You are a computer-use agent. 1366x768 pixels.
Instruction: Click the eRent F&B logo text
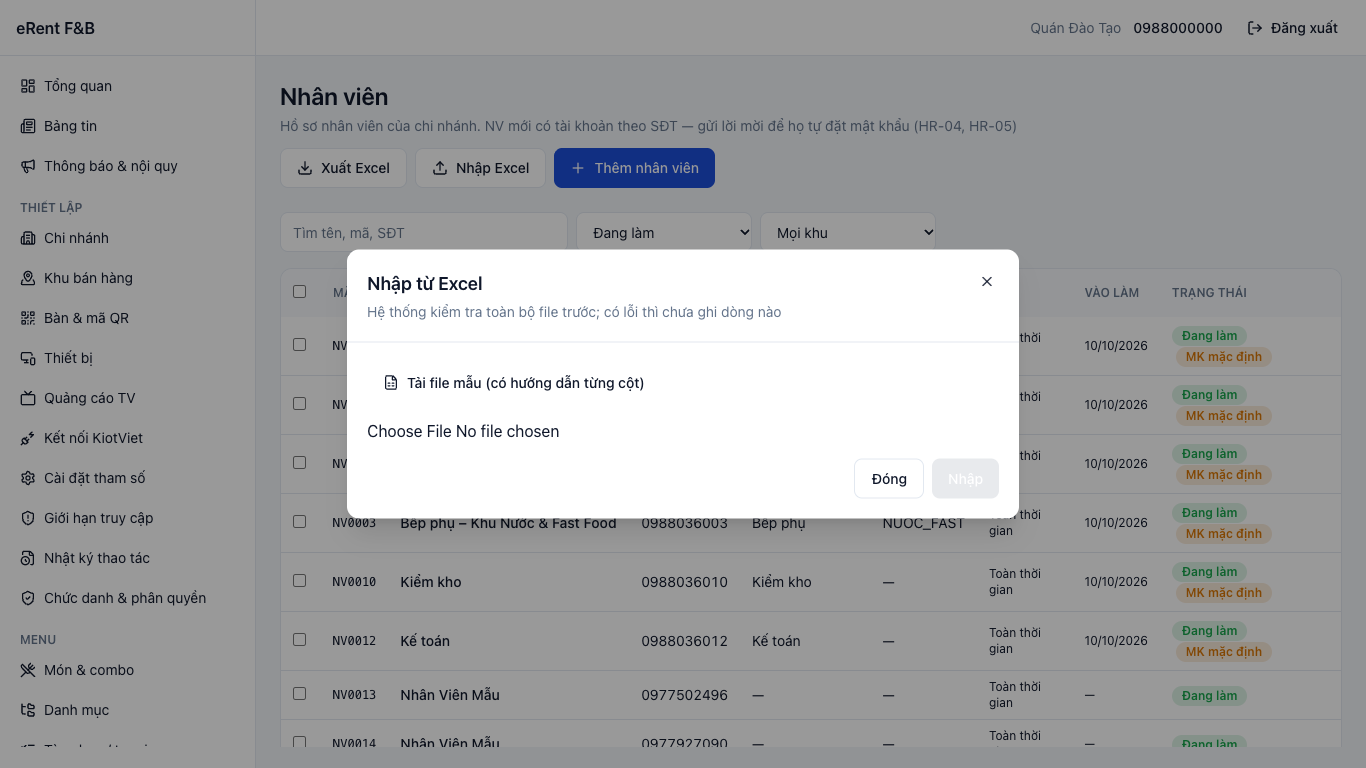click(x=55, y=28)
